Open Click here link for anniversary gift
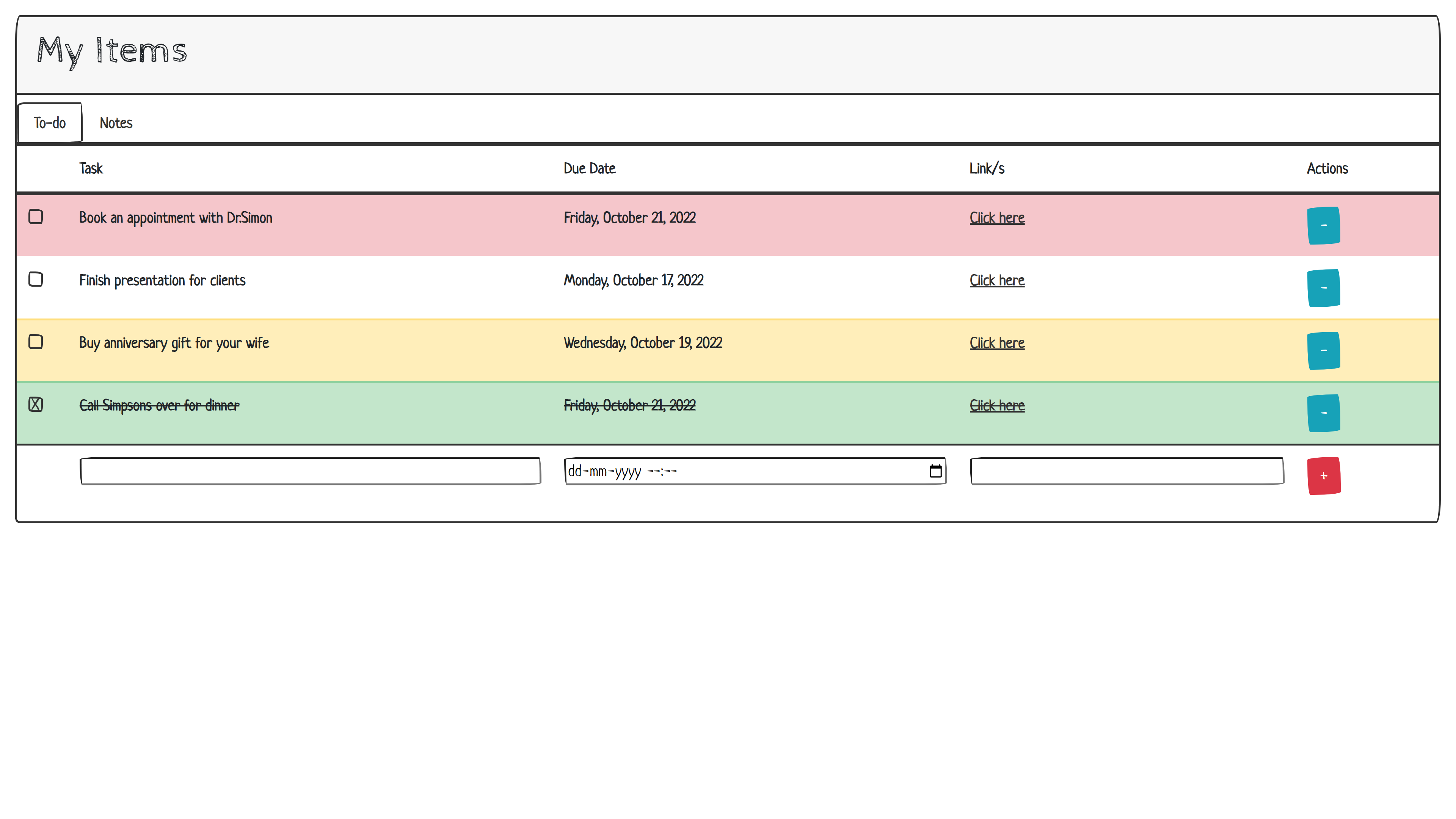This screenshot has width=1456, height=819. click(x=997, y=343)
